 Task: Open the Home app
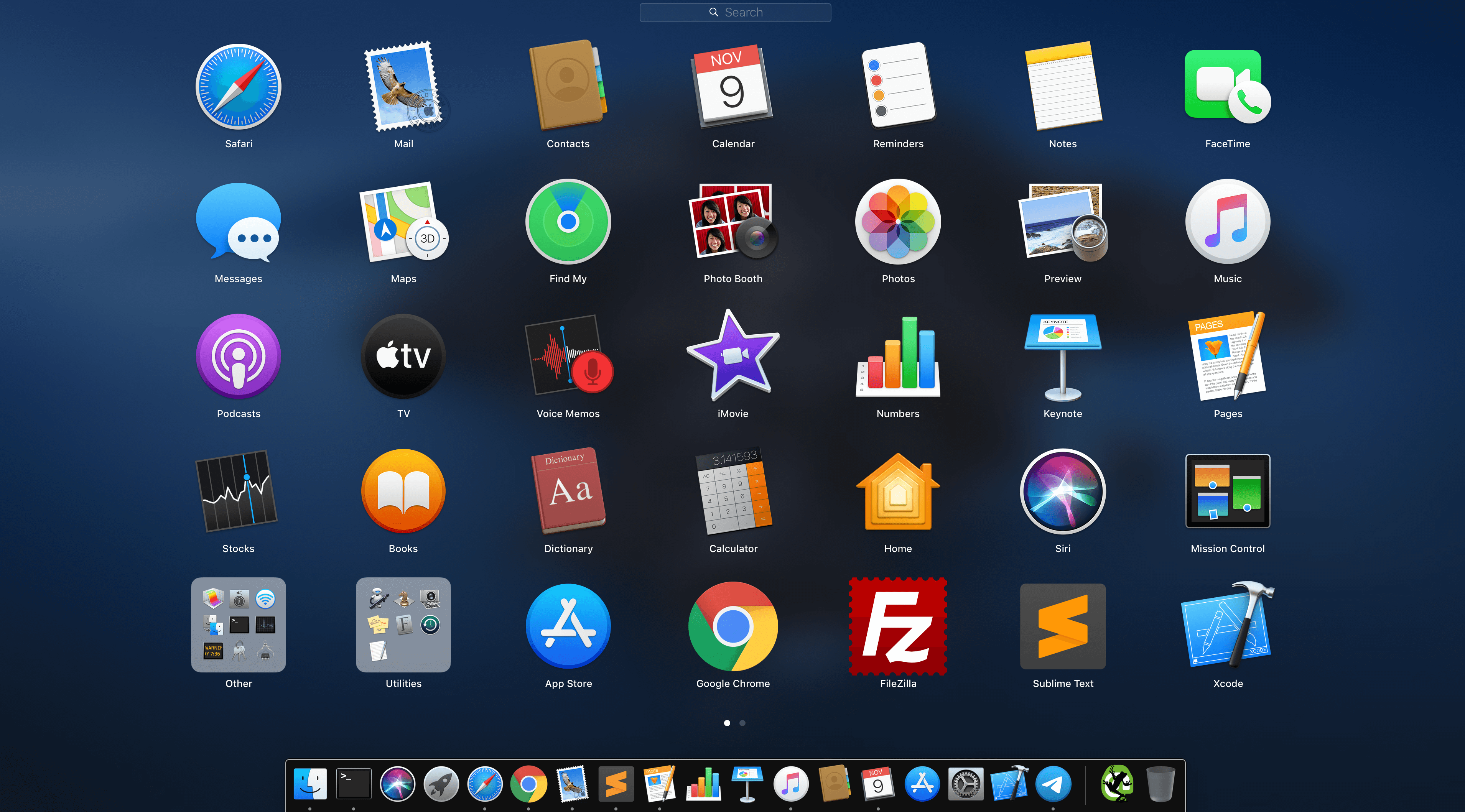898,491
